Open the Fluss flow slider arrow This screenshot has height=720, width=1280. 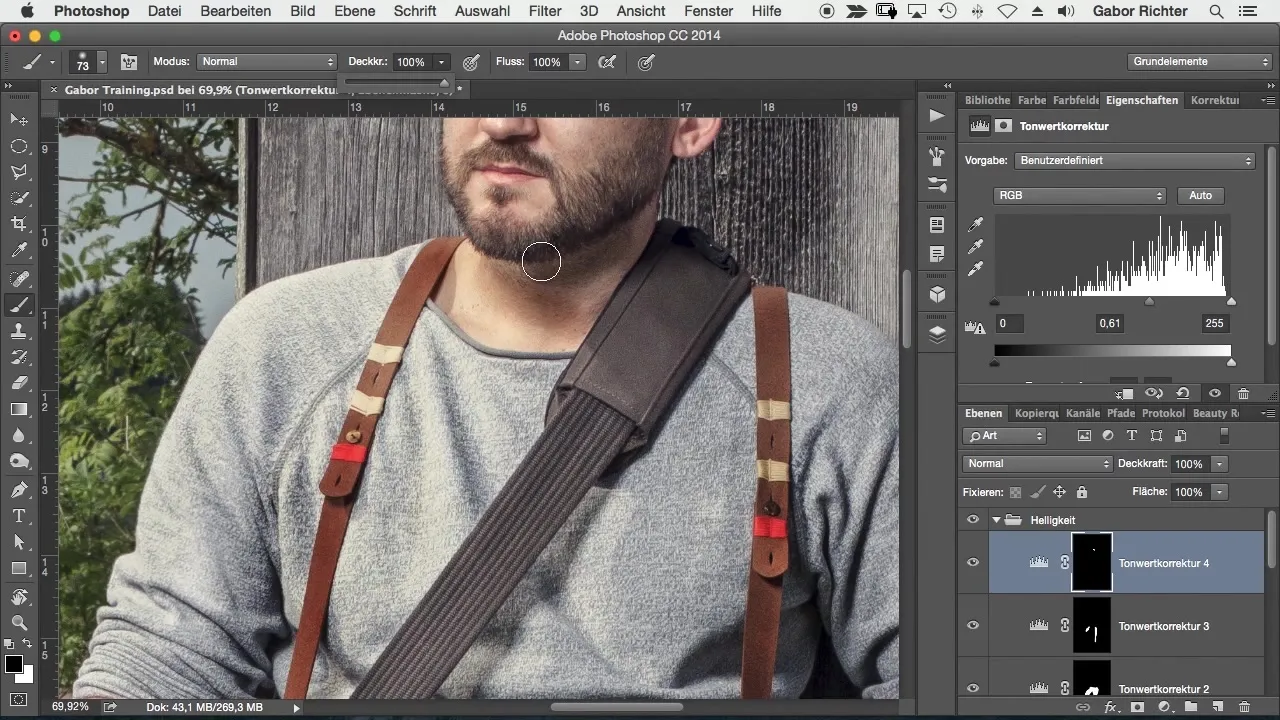tap(577, 62)
